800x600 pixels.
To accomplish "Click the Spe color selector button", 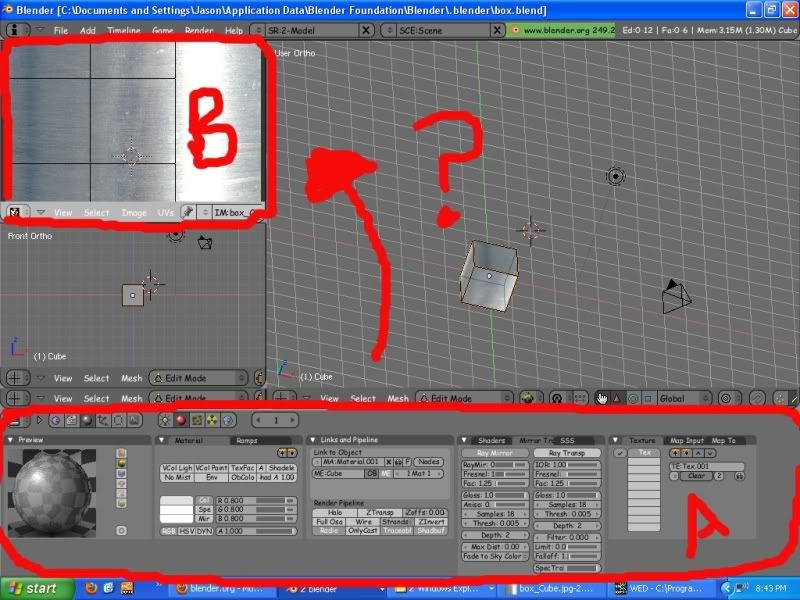I will tap(204, 510).
